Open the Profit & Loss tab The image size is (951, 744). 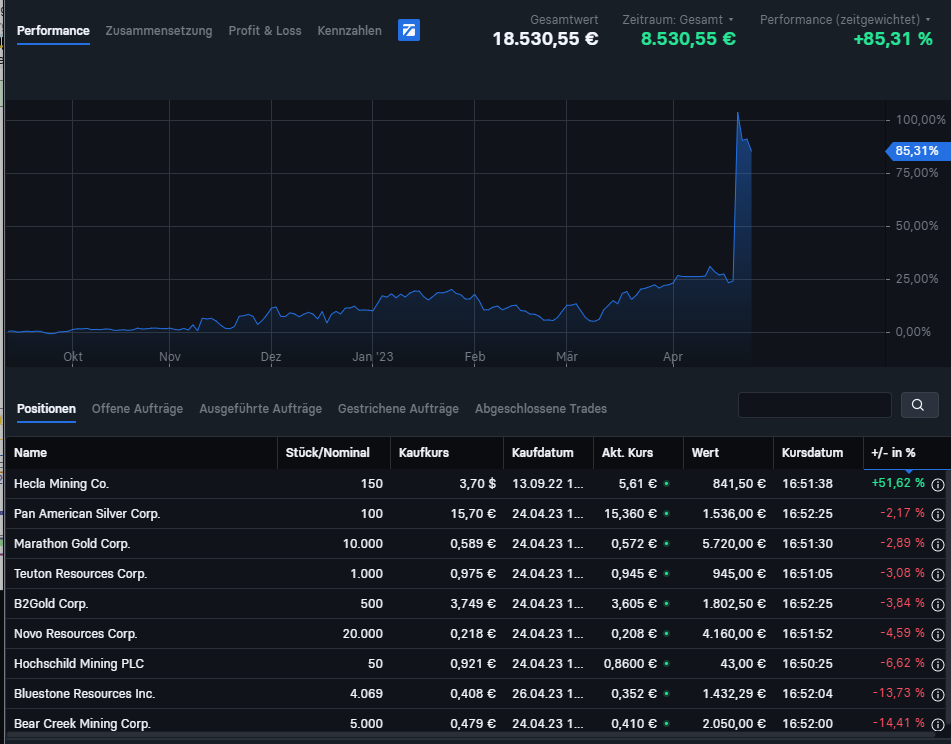pyautogui.click(x=265, y=31)
